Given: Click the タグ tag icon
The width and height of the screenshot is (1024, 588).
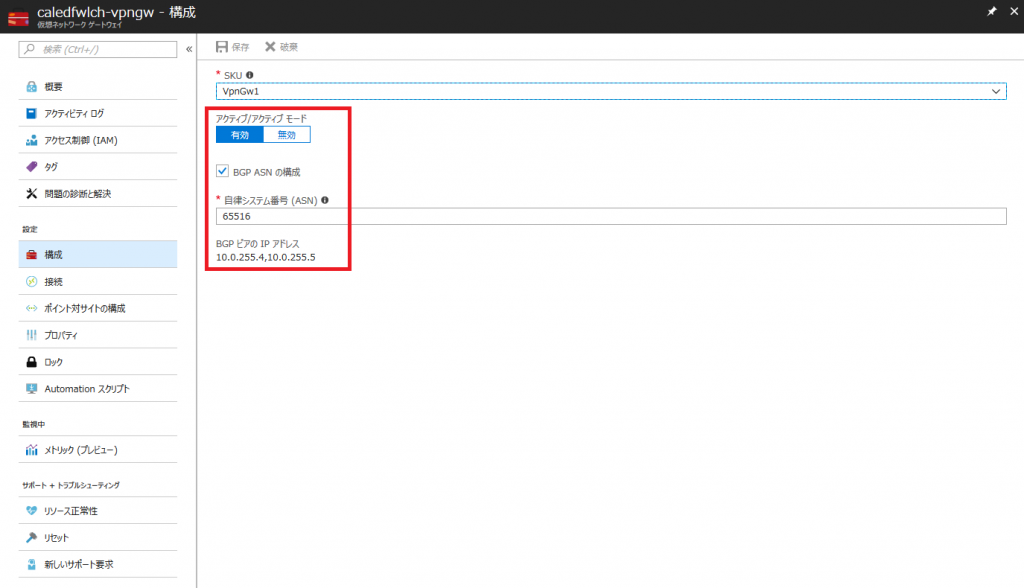Looking at the screenshot, I should point(31,167).
